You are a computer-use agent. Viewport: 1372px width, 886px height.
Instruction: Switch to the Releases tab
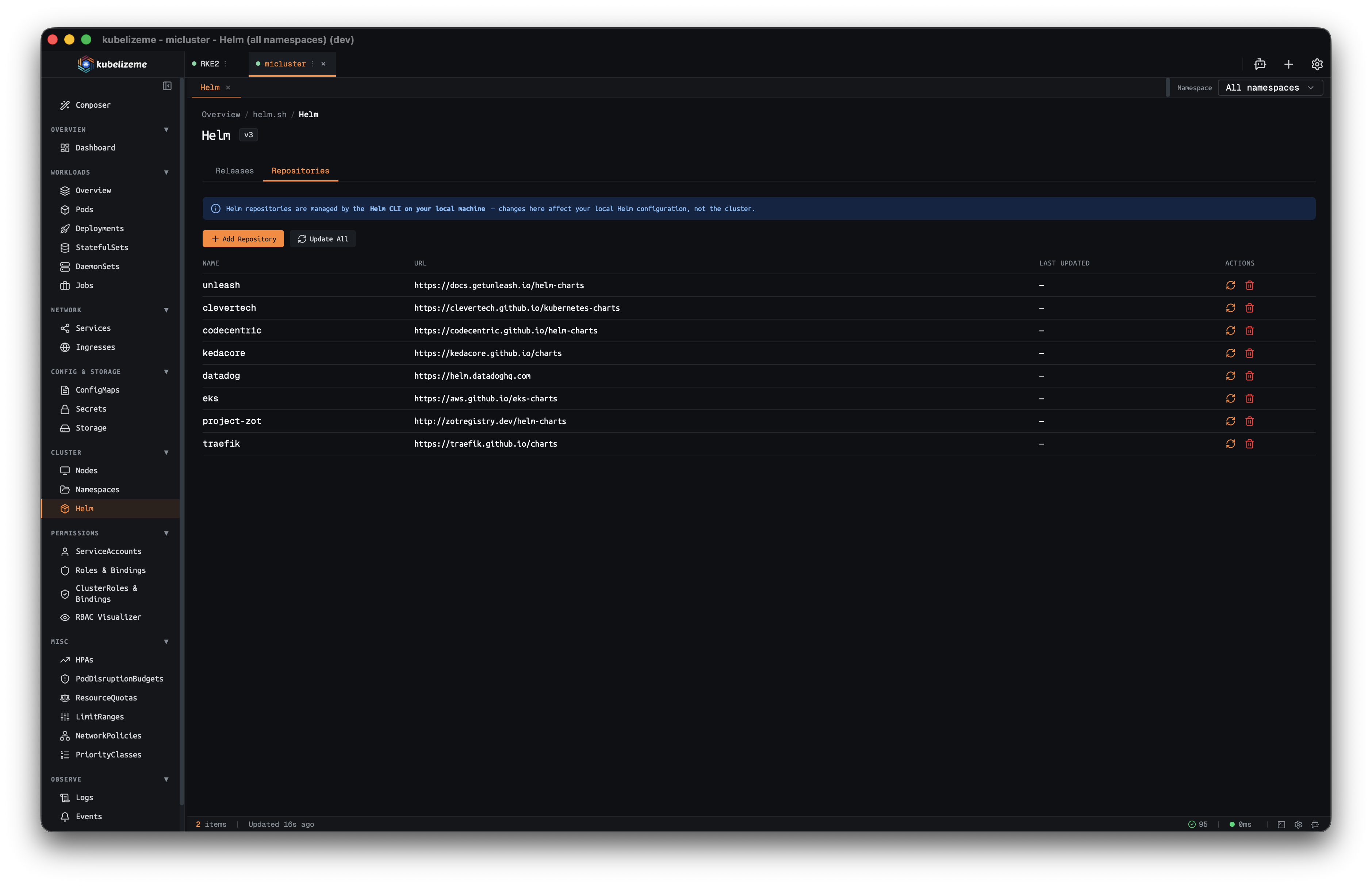point(235,171)
